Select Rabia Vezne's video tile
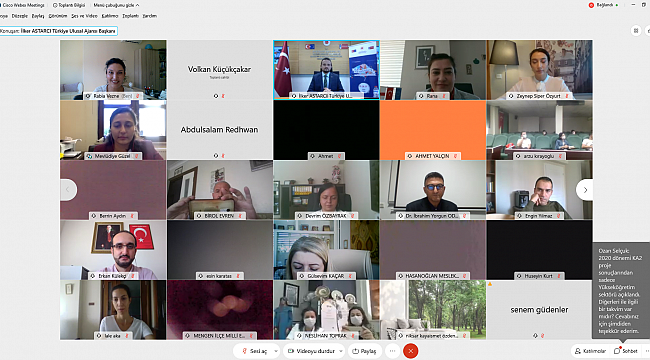The width and height of the screenshot is (650, 360). (113, 70)
